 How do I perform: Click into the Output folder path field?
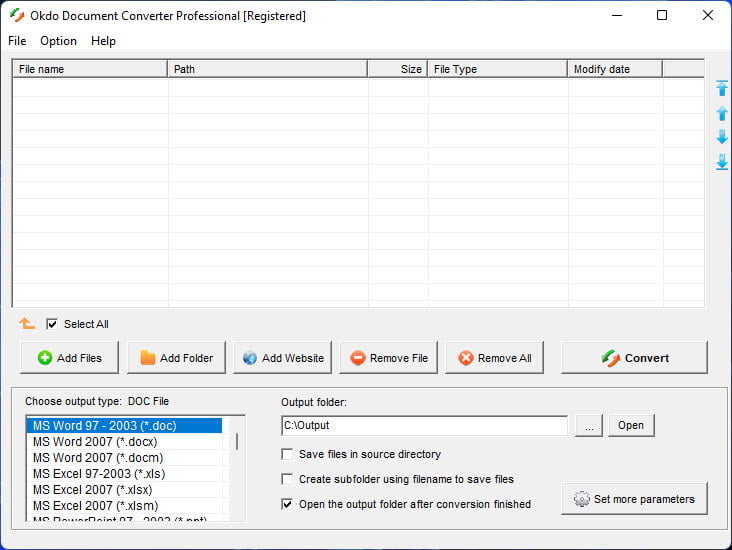pyautogui.click(x=425, y=425)
